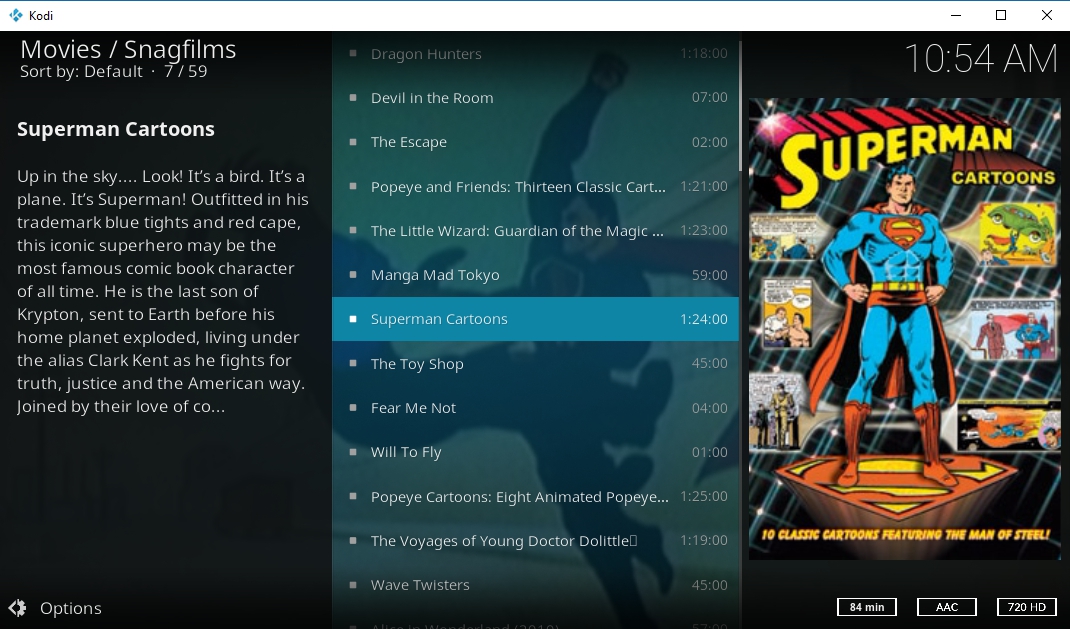Screen dimensions: 1070x629
Task: Open Dragon Hunters movie entry
Action: [x=535, y=53]
